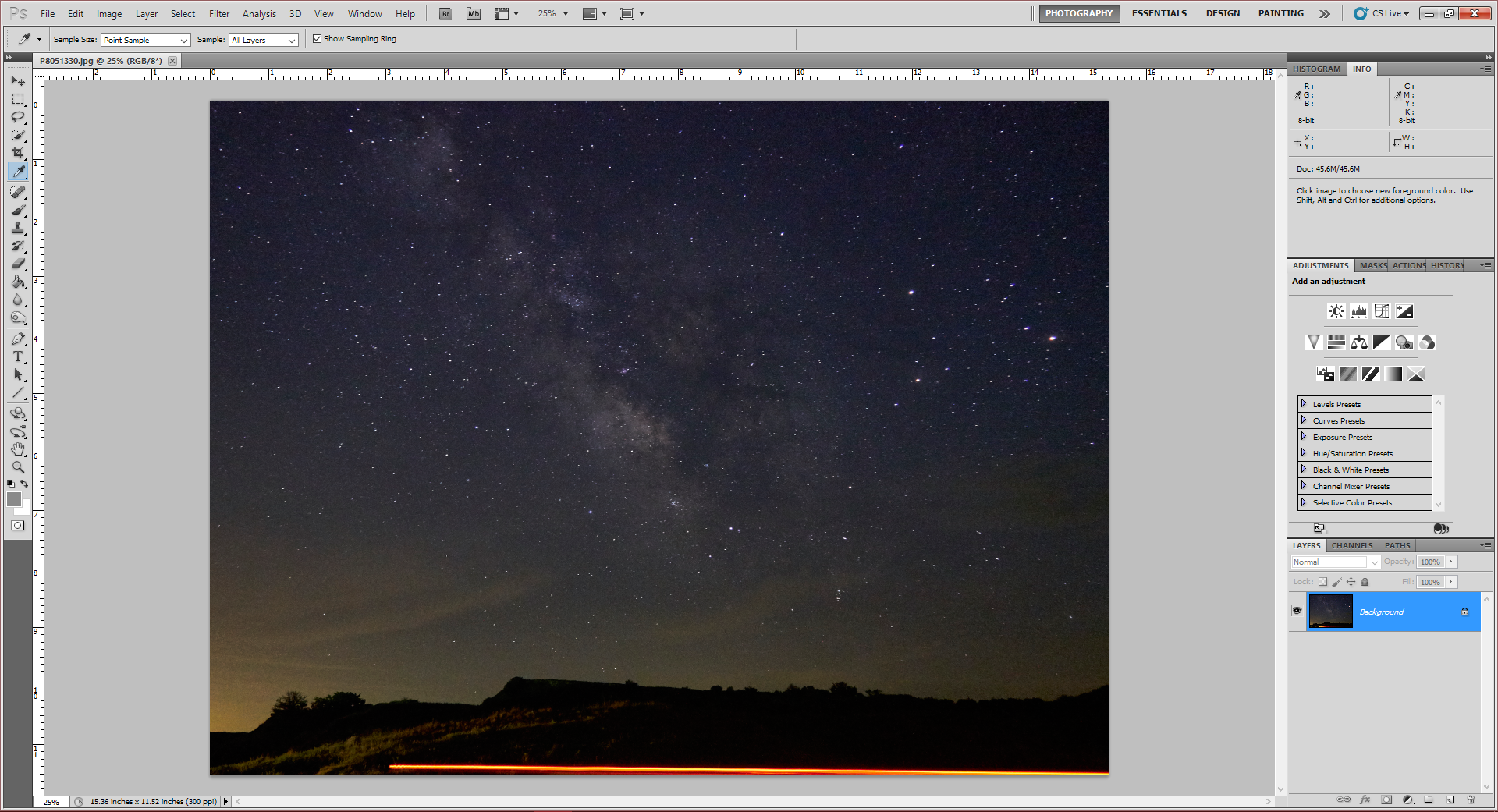The height and width of the screenshot is (812, 1498).
Task: Switch to the Channels tab
Action: (1352, 545)
